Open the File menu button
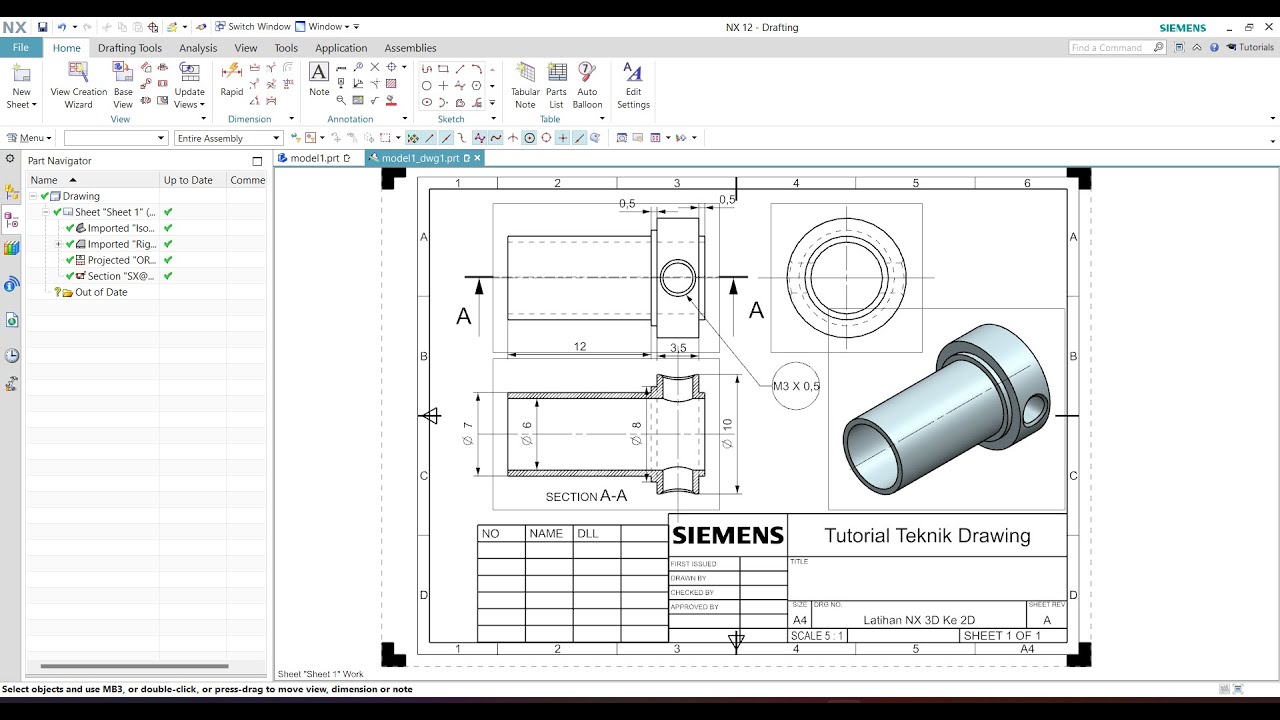 [21, 48]
